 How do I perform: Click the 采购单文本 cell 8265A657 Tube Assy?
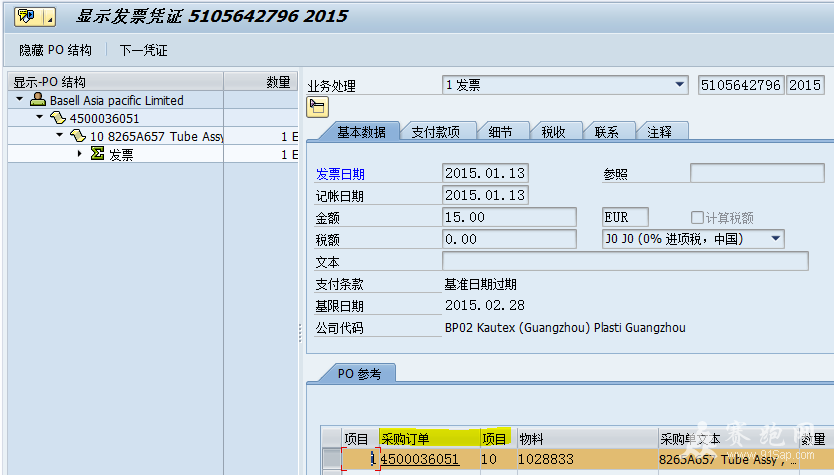[728, 459]
